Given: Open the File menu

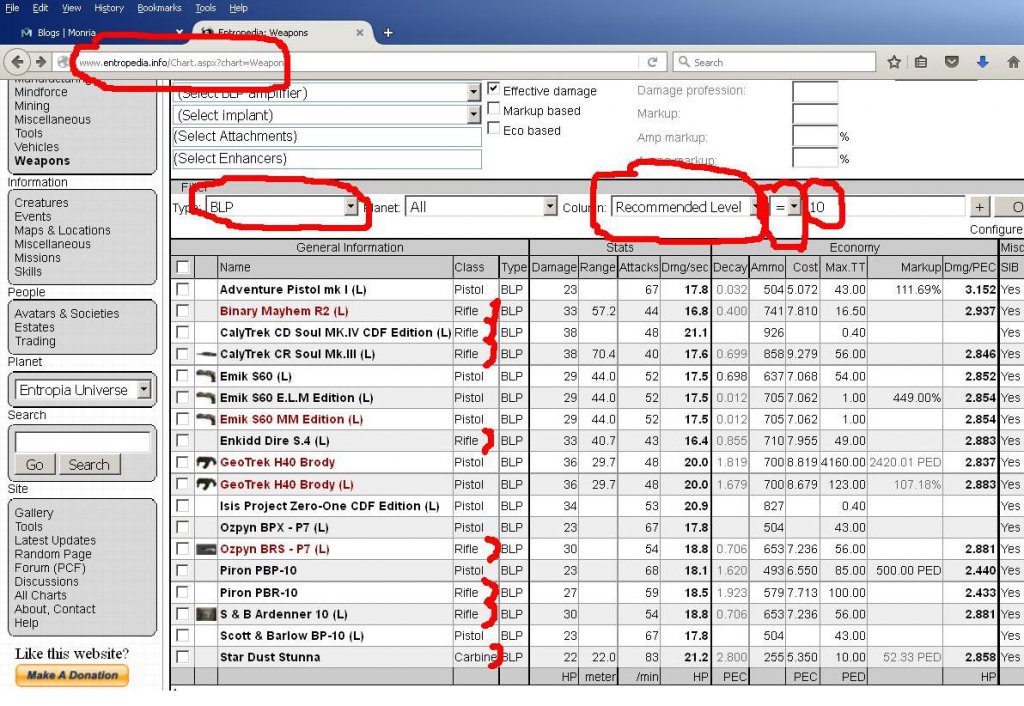Looking at the screenshot, I should click(12, 8).
